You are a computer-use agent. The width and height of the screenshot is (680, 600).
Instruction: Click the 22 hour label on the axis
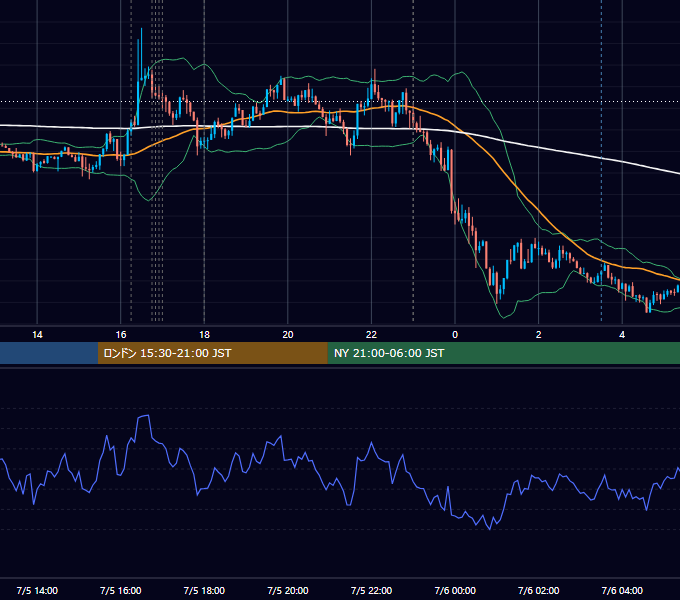(x=371, y=335)
